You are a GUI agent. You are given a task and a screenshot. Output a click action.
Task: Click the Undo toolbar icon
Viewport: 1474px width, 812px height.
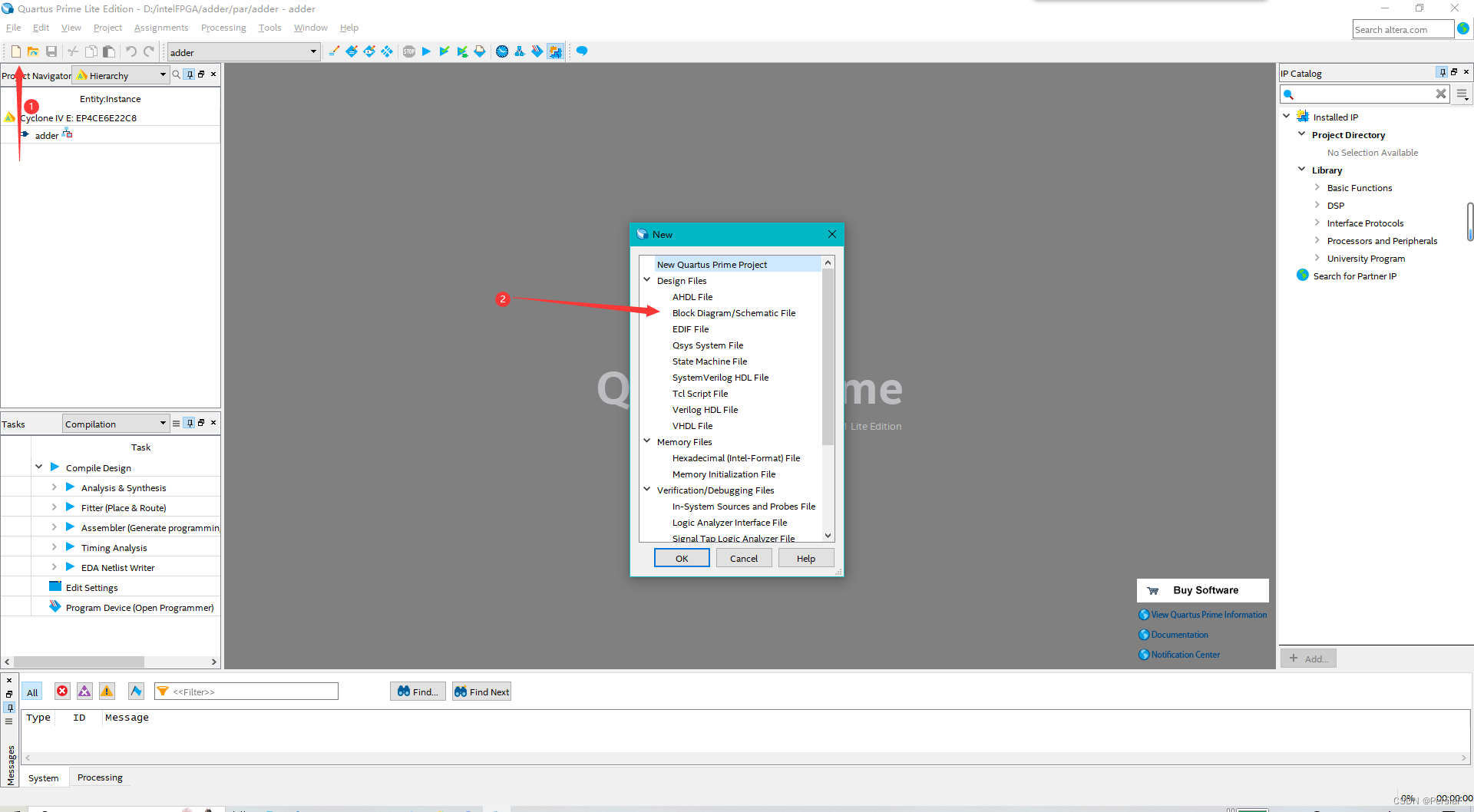coord(131,51)
